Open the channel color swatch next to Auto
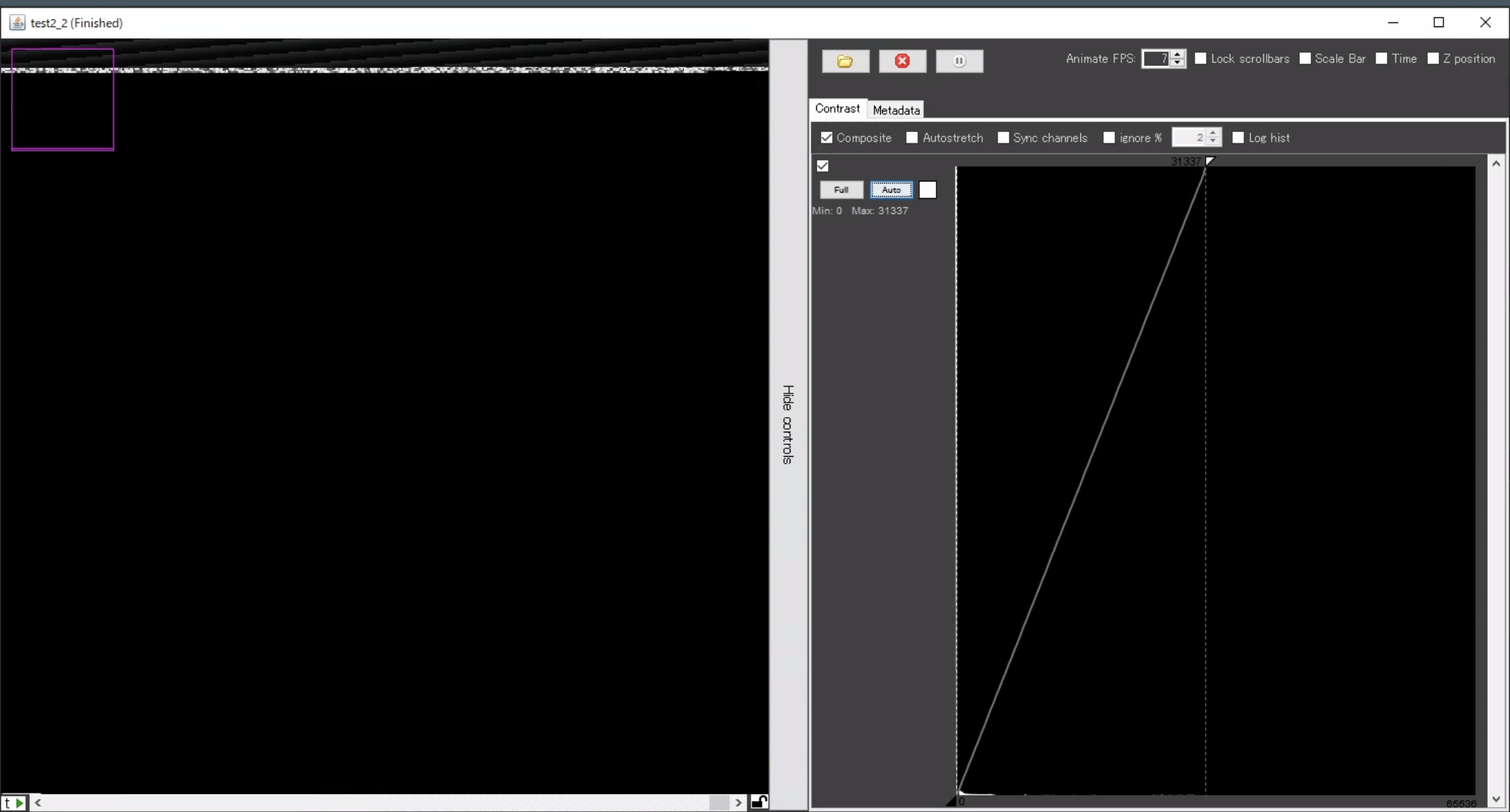Screen dimensions: 1510x812 pos(928,190)
